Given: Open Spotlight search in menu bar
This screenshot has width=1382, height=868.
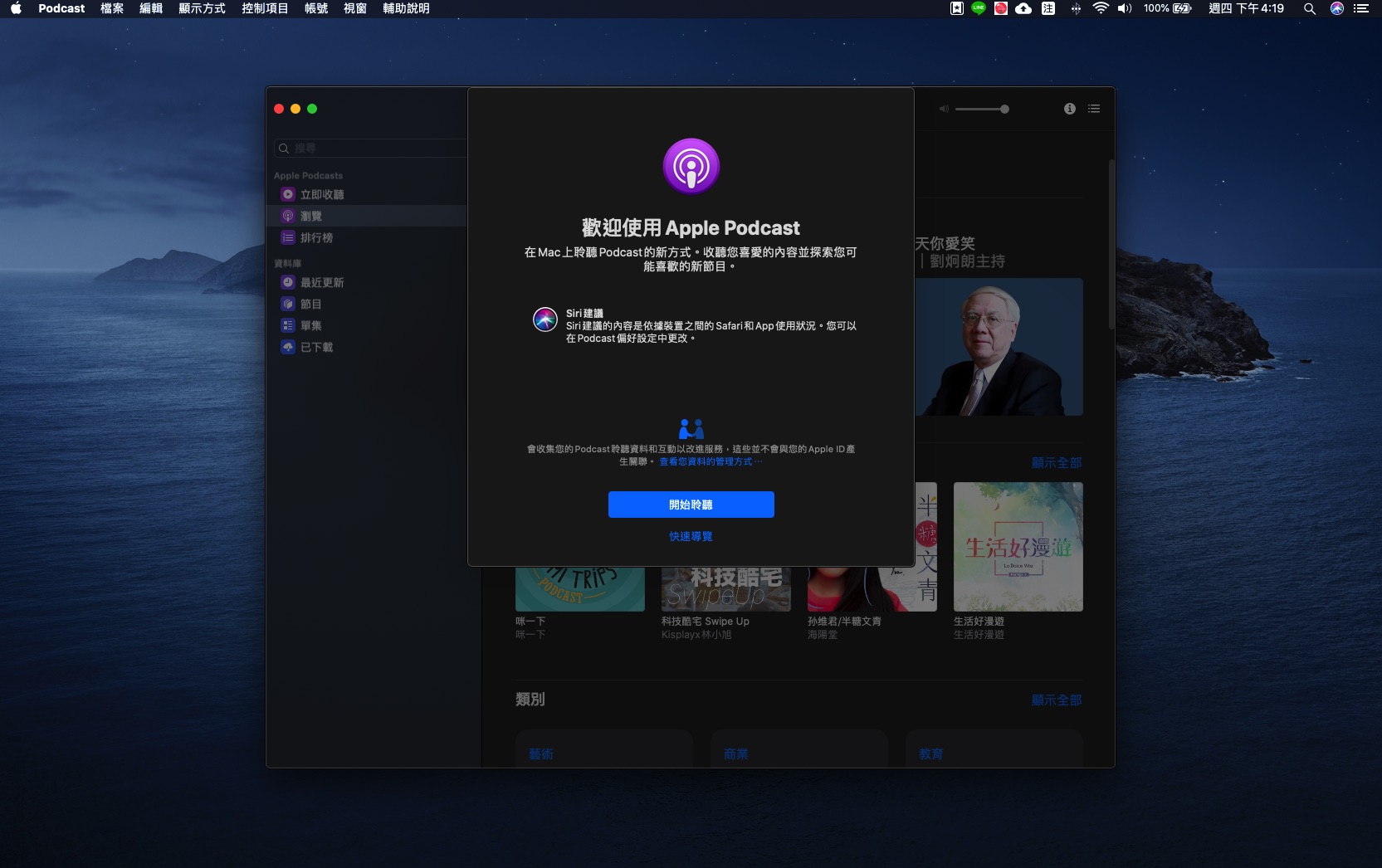Looking at the screenshot, I should (1310, 8).
